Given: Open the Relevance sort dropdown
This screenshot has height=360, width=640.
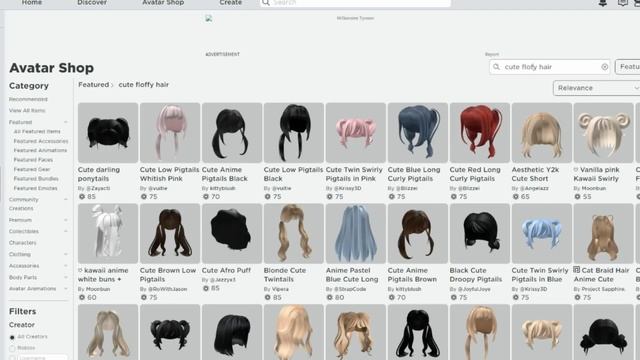Looking at the screenshot, I should (x=596, y=88).
